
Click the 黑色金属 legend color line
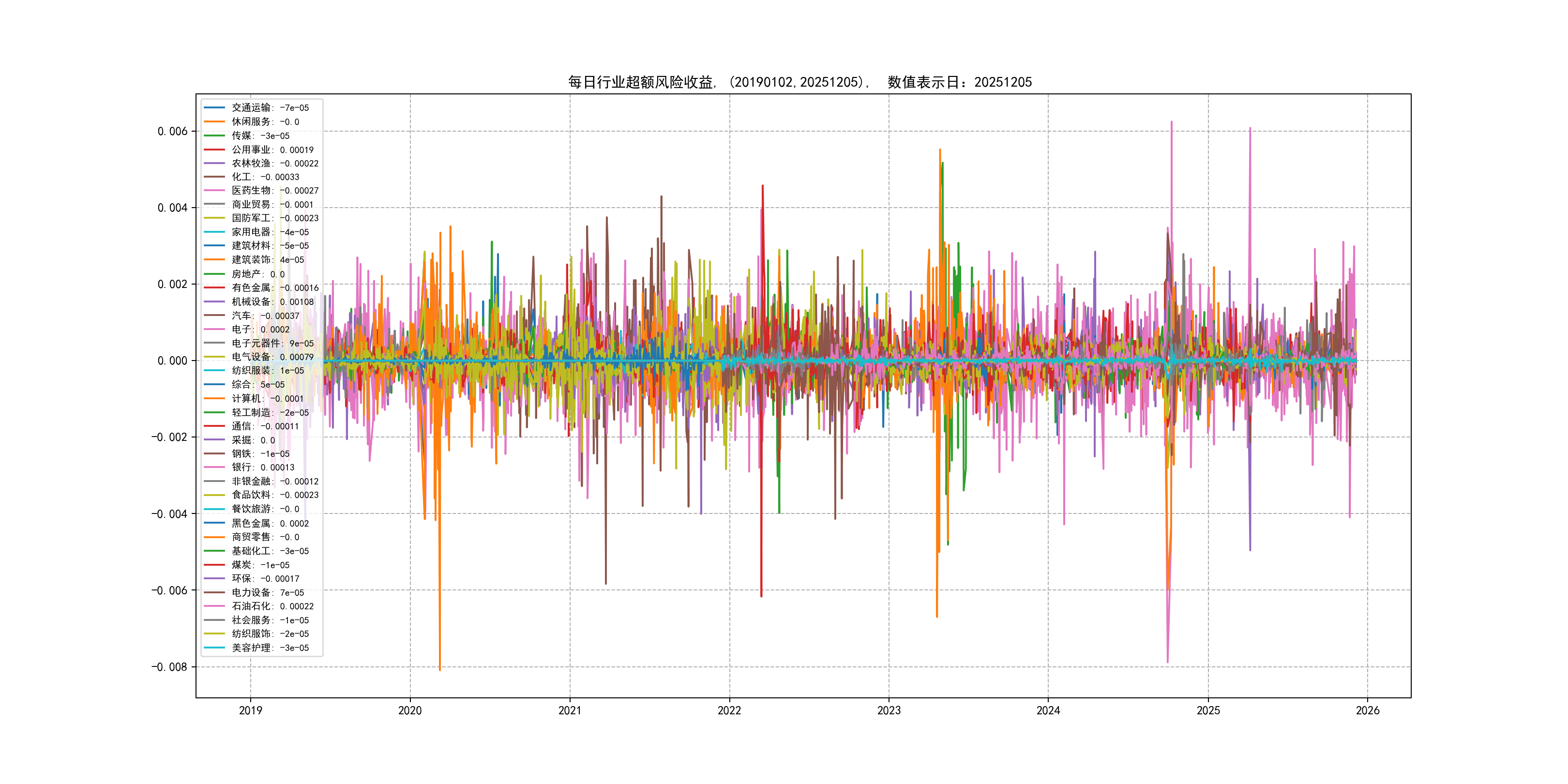click(x=214, y=524)
